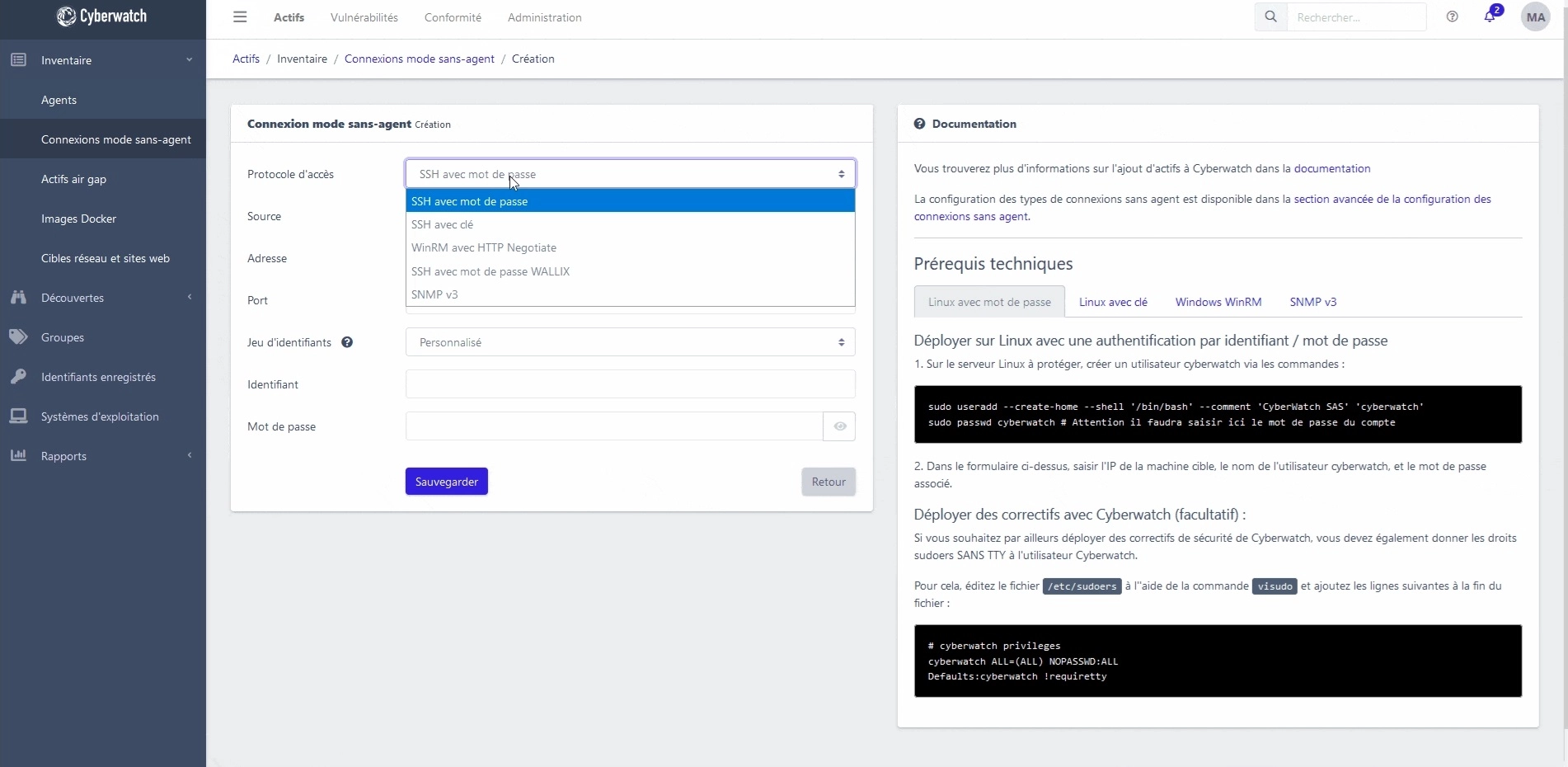Open Images Docker sidebar item
This screenshot has height=767, width=1568.
pos(103,219)
